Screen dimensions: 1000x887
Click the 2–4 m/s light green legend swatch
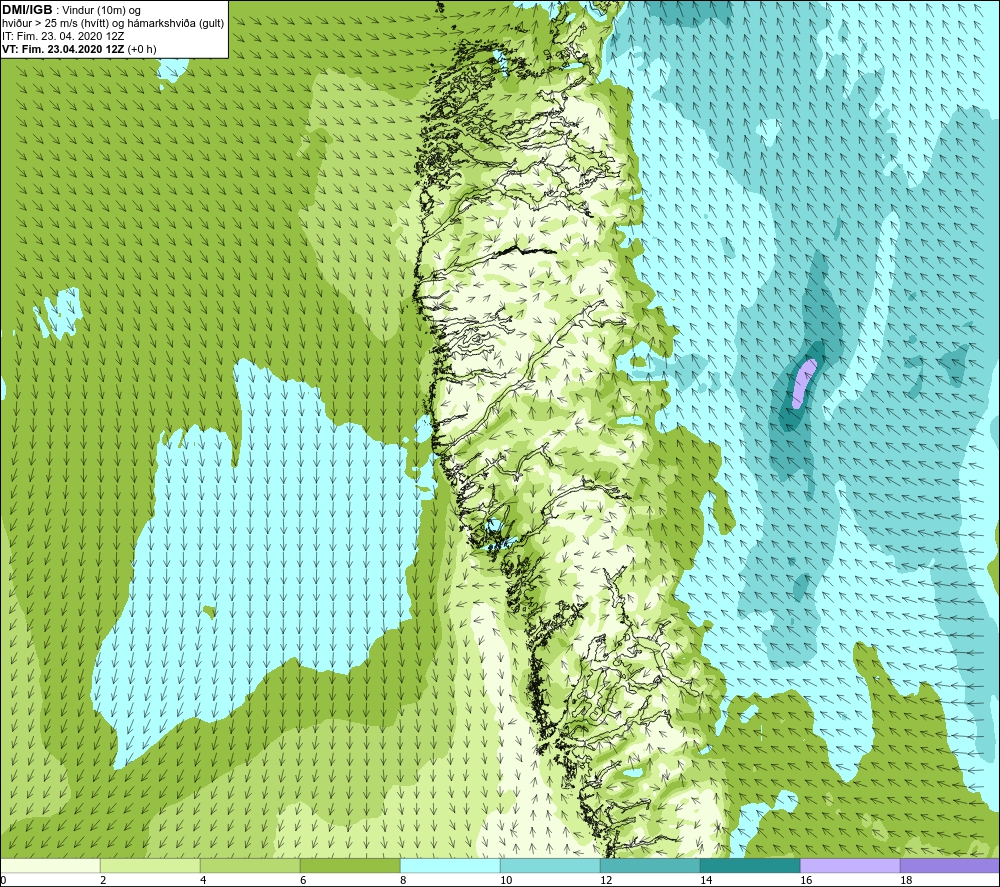[x=150, y=865]
